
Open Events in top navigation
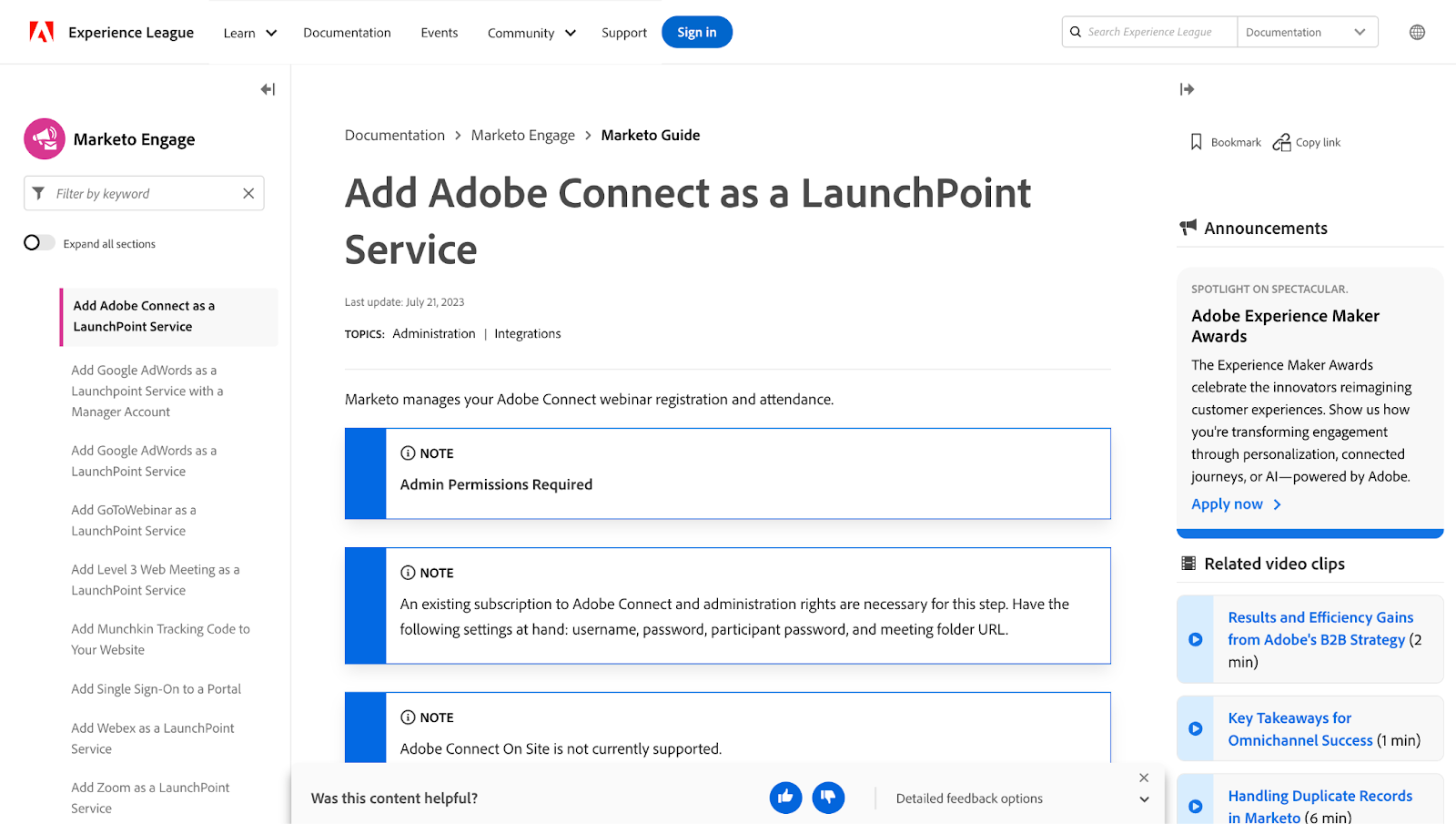(x=440, y=33)
